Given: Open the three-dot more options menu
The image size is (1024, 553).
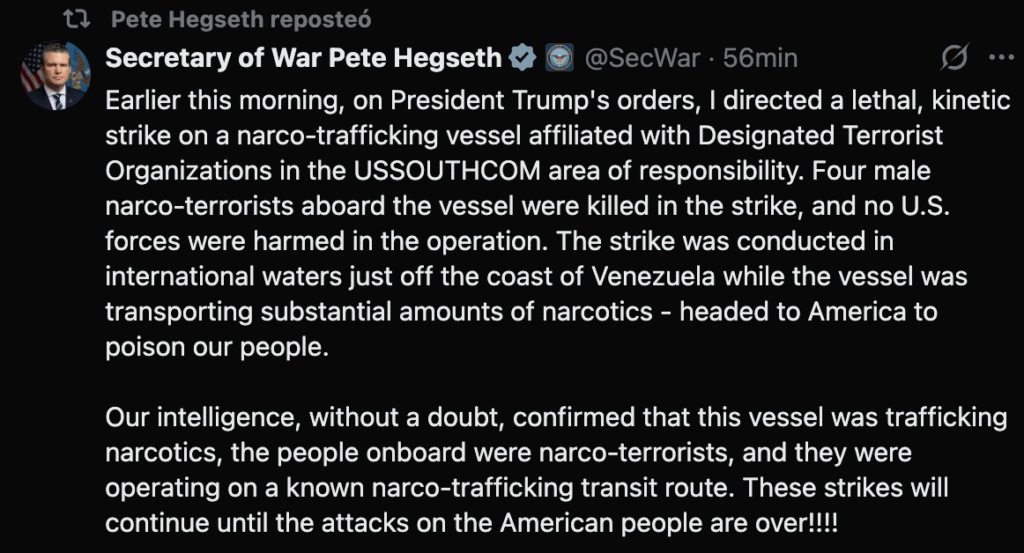Looking at the screenshot, I should tap(1000, 58).
